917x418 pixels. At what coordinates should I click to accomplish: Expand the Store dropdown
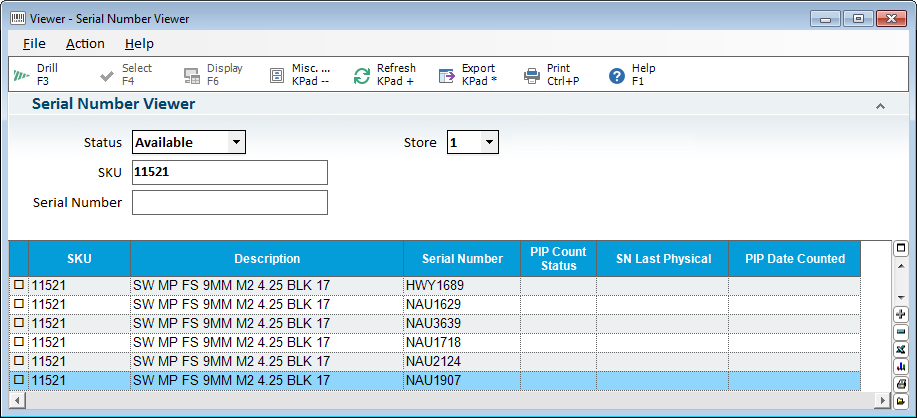pyautogui.click(x=489, y=143)
